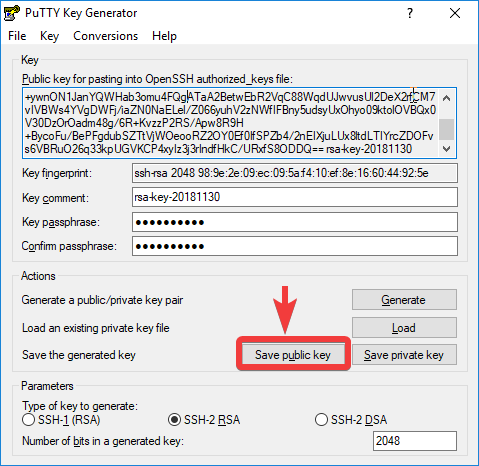This screenshot has width=479, height=466.
Task: Open the File menu
Action: 17,36
